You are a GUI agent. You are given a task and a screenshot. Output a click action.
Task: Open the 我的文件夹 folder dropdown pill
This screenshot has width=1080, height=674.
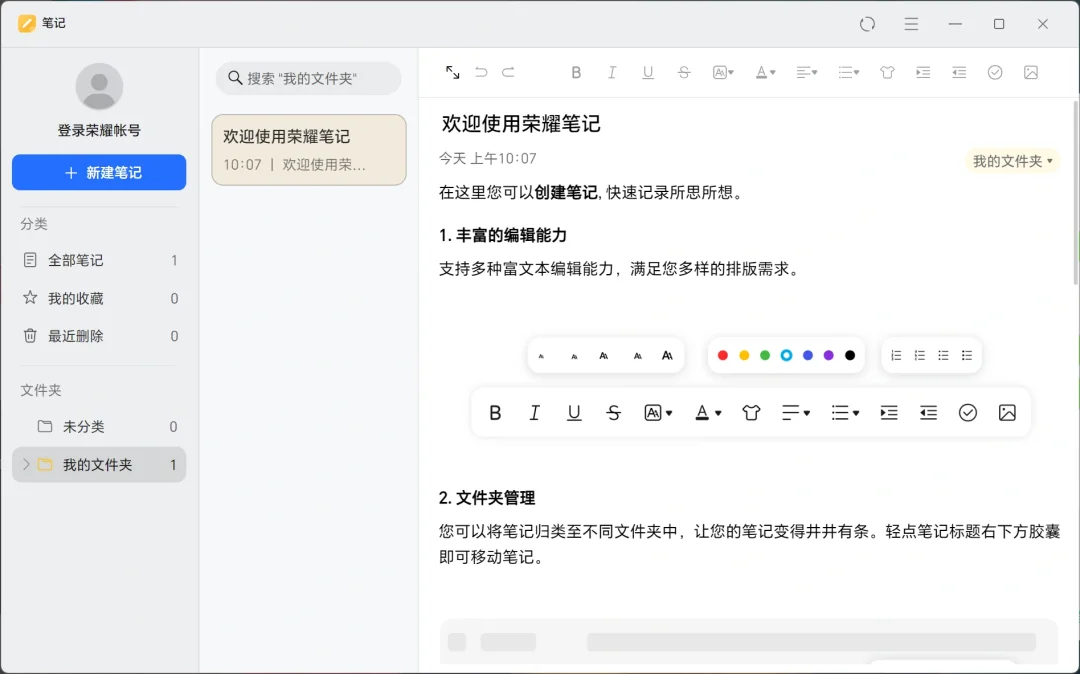click(x=1012, y=161)
